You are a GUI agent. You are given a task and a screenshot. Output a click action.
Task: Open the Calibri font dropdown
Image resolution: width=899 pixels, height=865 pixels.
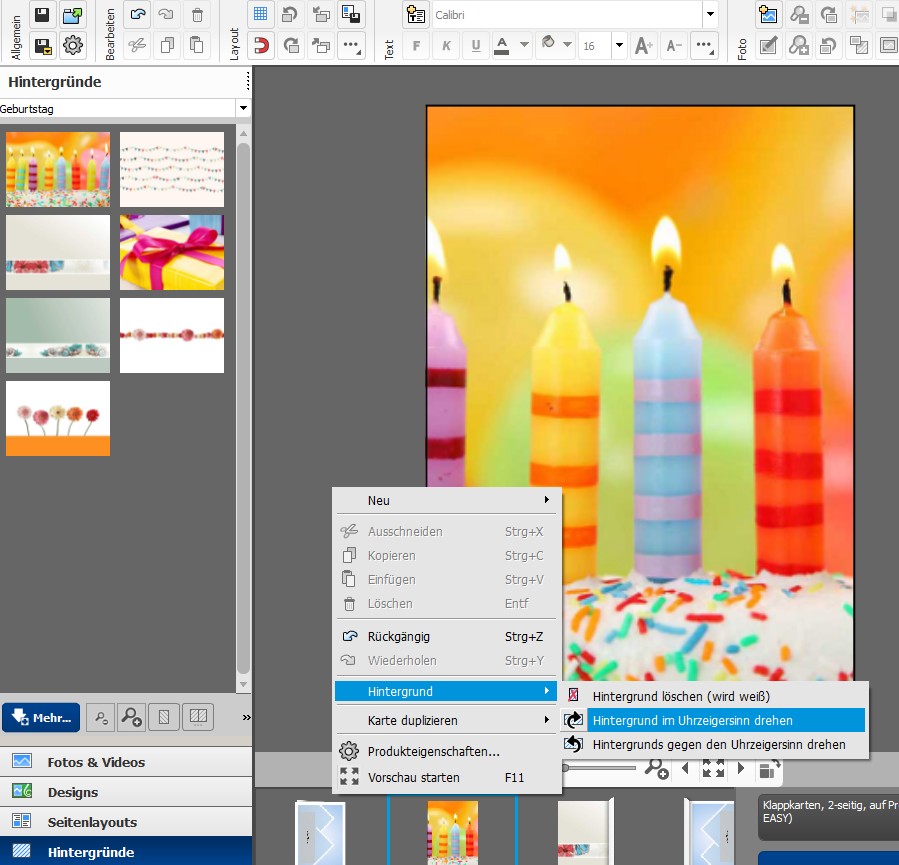[710, 14]
